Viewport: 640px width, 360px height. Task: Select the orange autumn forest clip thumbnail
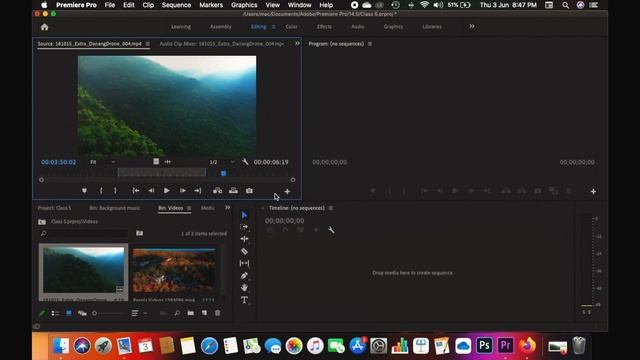coord(174,270)
